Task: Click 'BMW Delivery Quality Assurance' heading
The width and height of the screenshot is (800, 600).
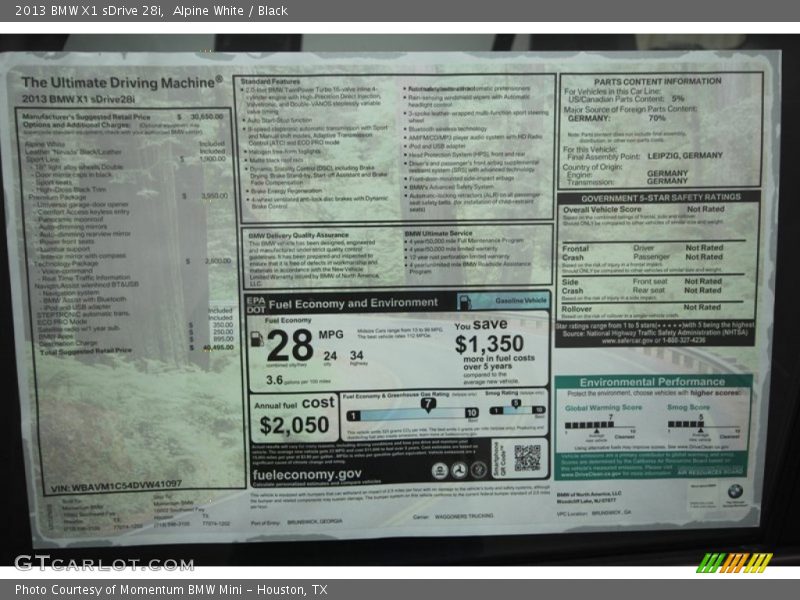Action: coord(298,235)
